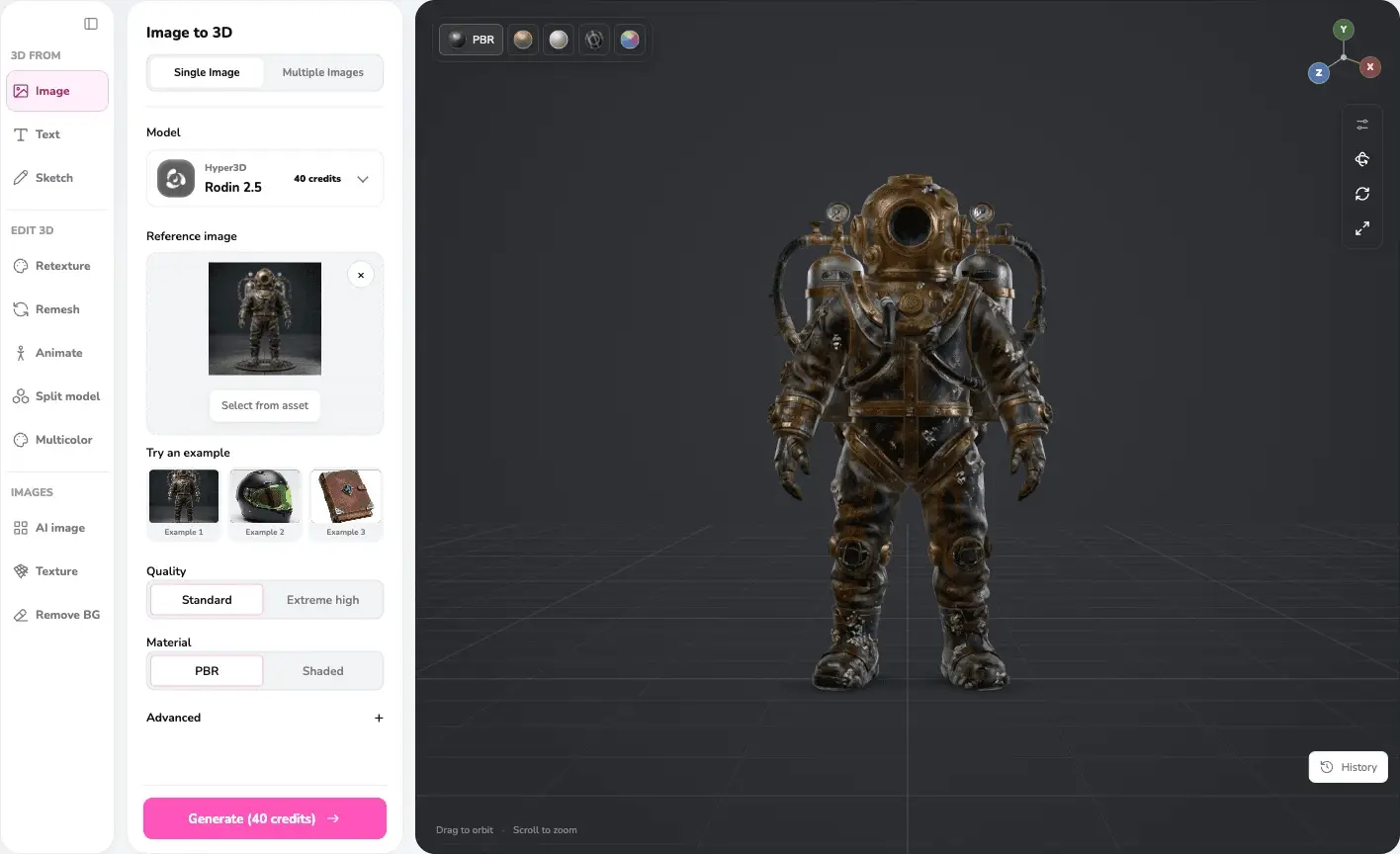Select the vertex color sphere render mode
Screen dimensions: 1400x854
coord(630,40)
